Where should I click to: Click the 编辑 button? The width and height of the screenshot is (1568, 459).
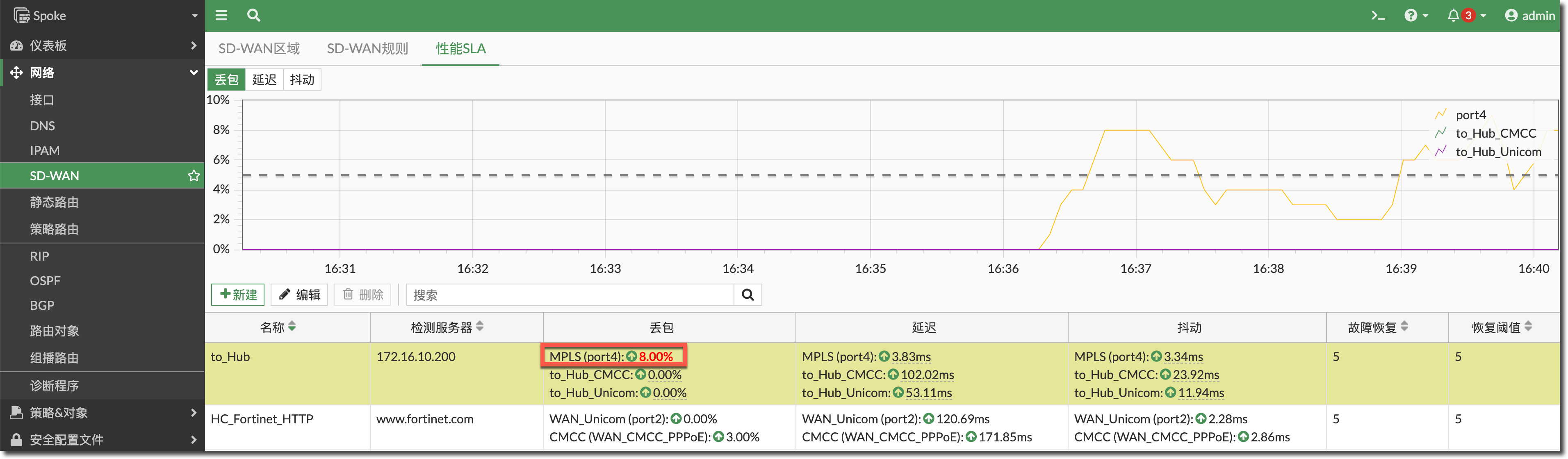pos(299,295)
